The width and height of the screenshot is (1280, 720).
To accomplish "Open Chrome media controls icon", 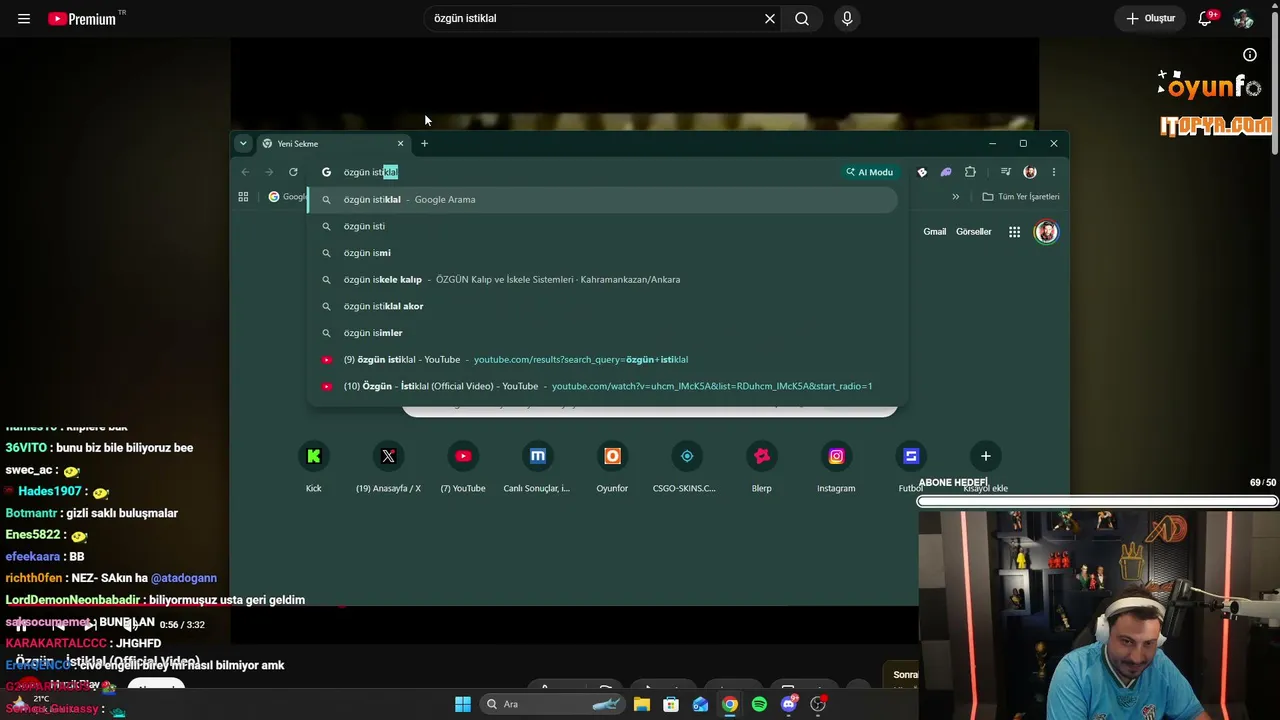I will tap(1006, 172).
